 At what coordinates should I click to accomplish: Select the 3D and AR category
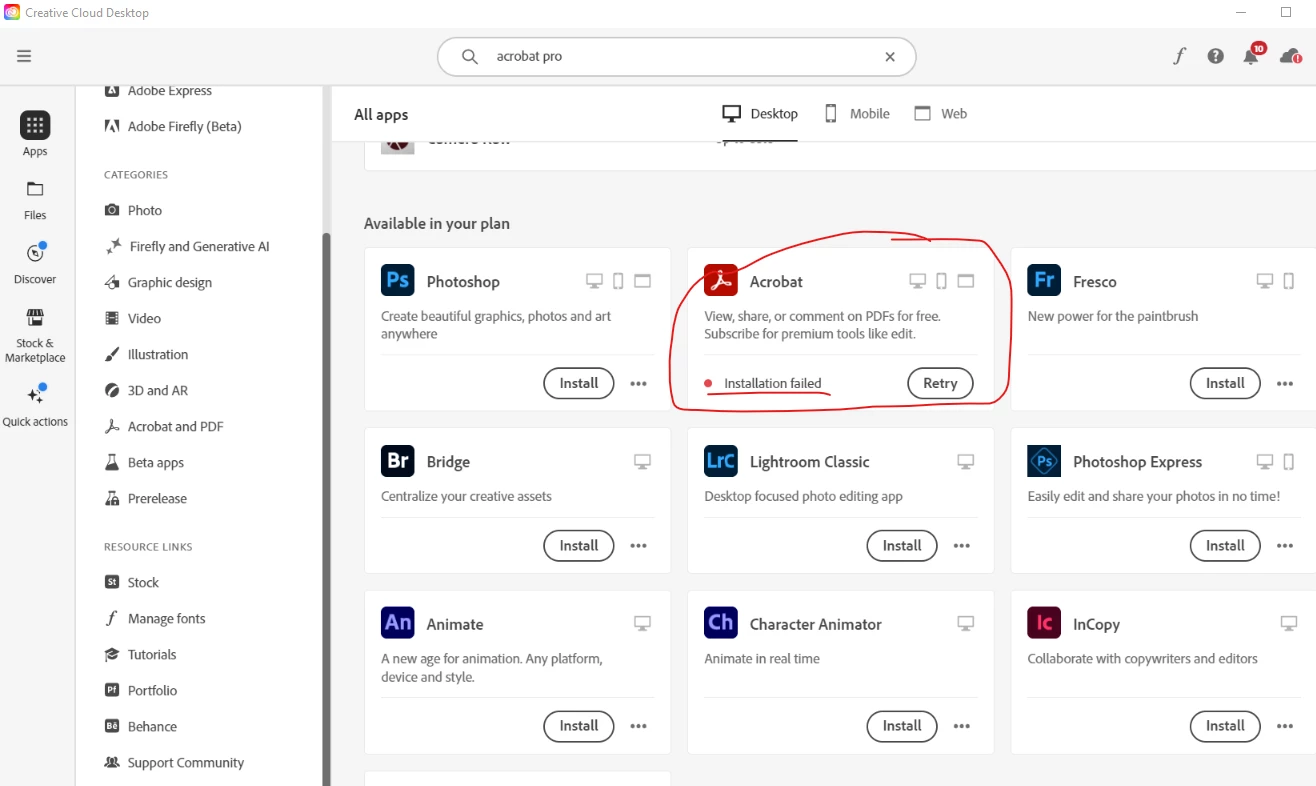[146, 390]
